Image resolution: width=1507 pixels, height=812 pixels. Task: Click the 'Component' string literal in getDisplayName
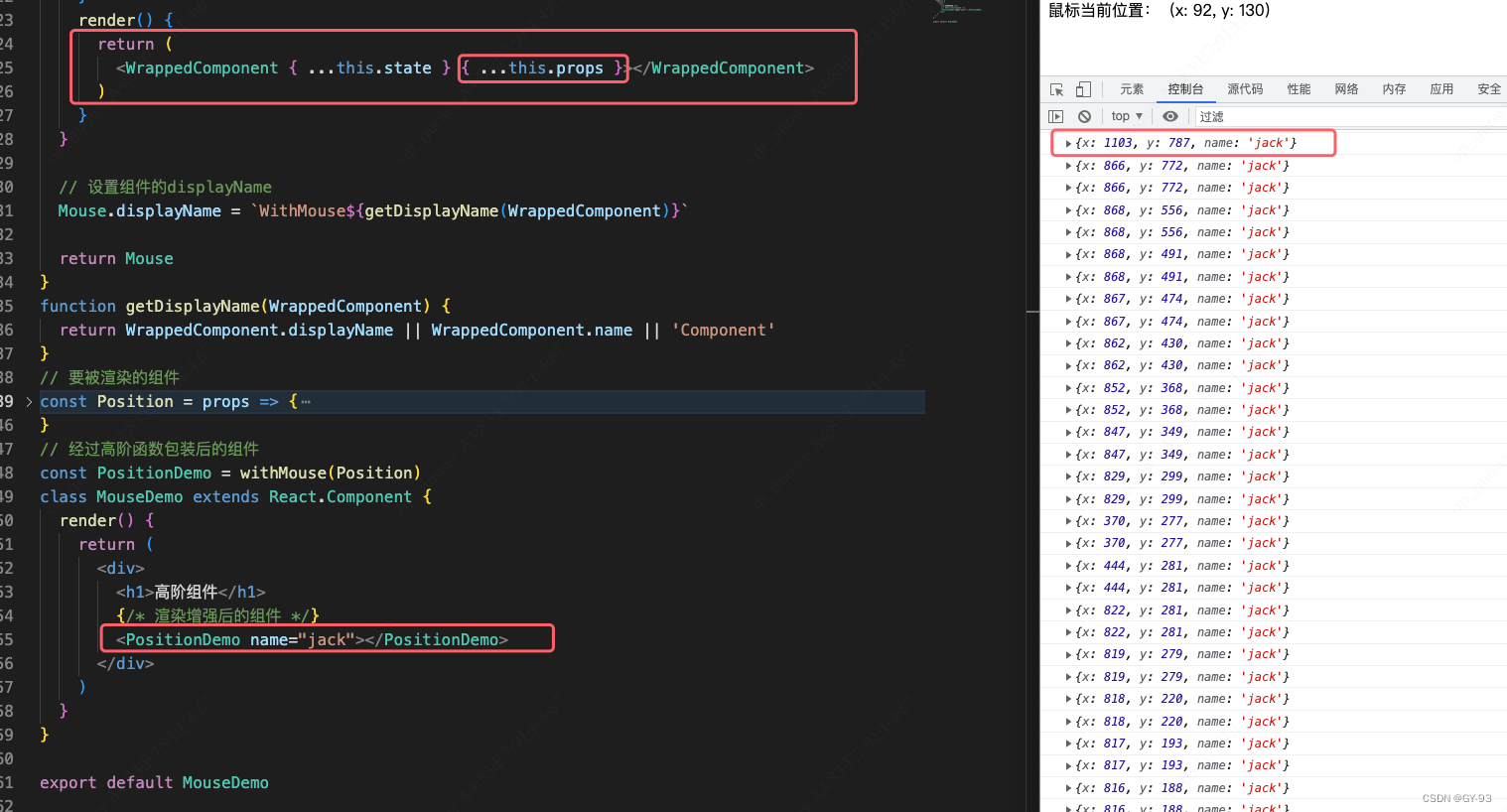[723, 330]
